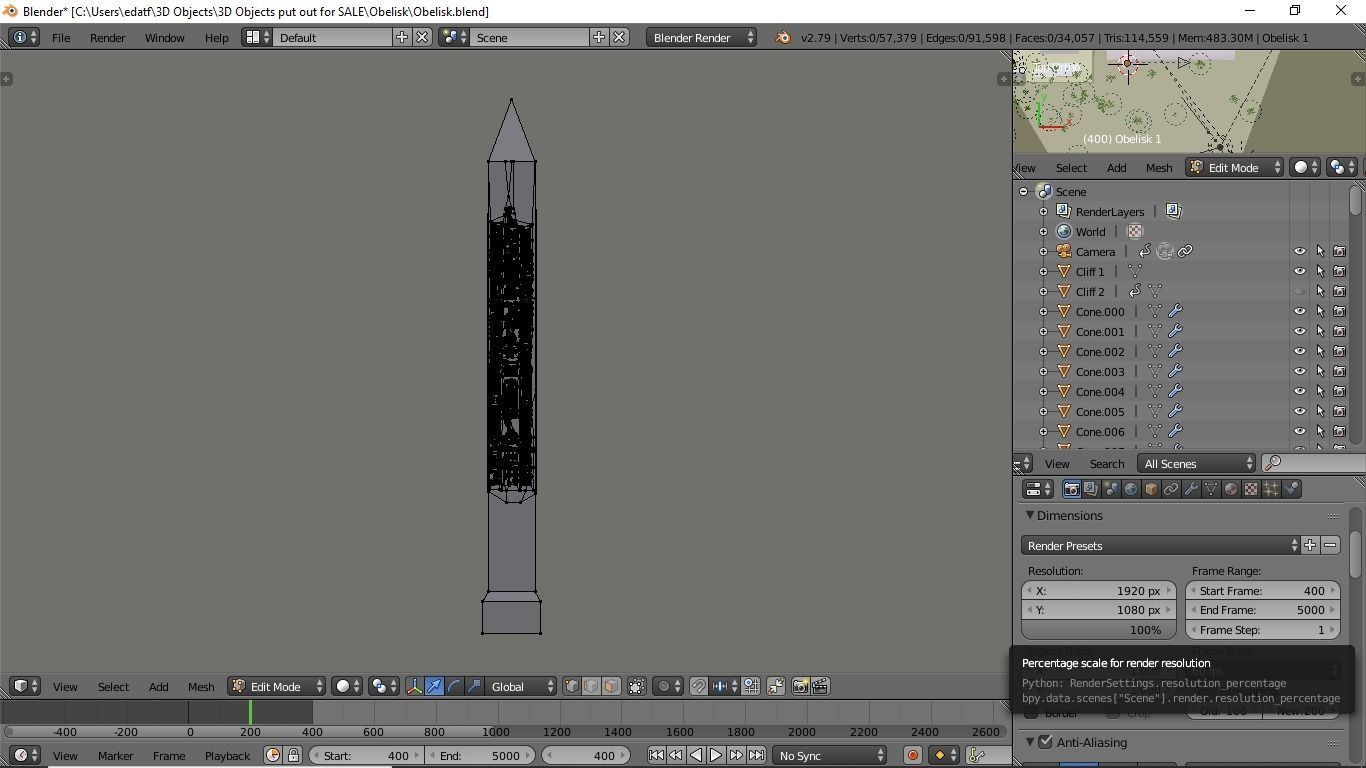
Task: Open the Render Layers properties tab icon
Action: click(1091, 489)
